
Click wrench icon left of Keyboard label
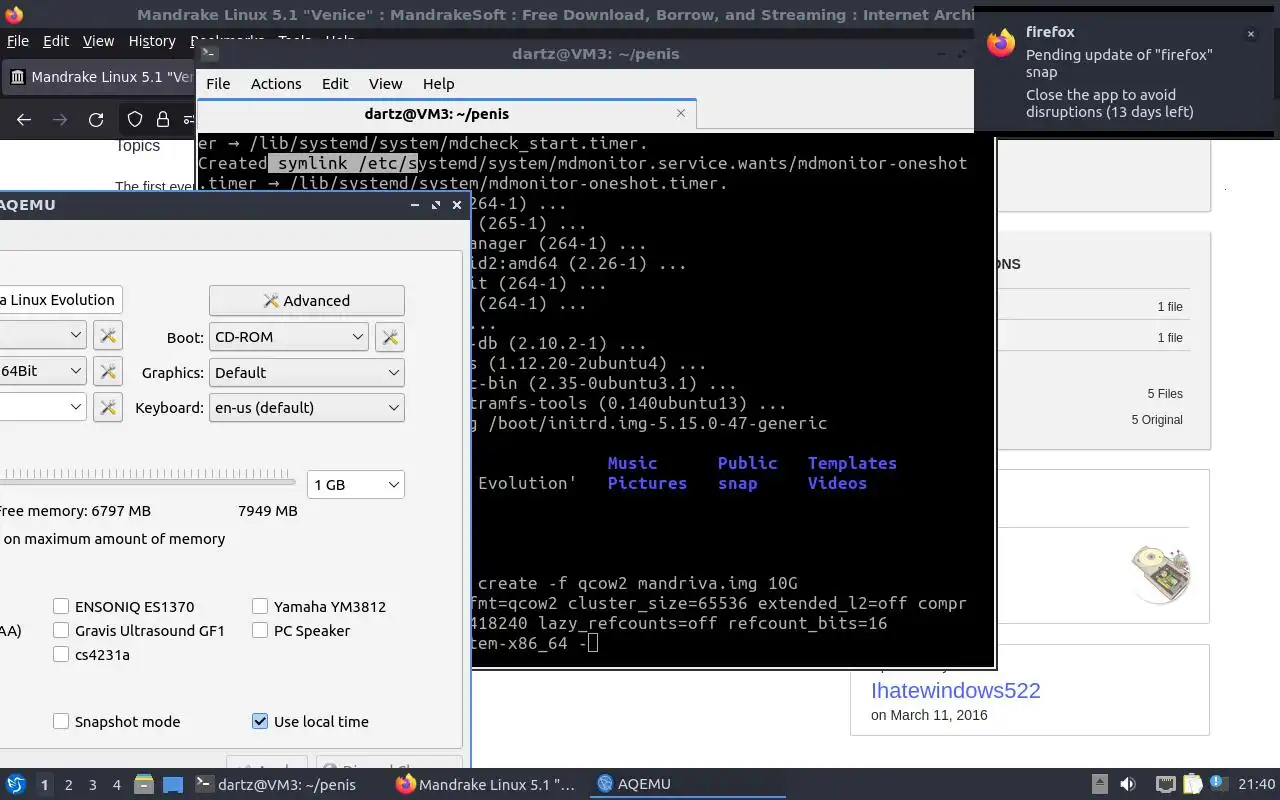(108, 407)
